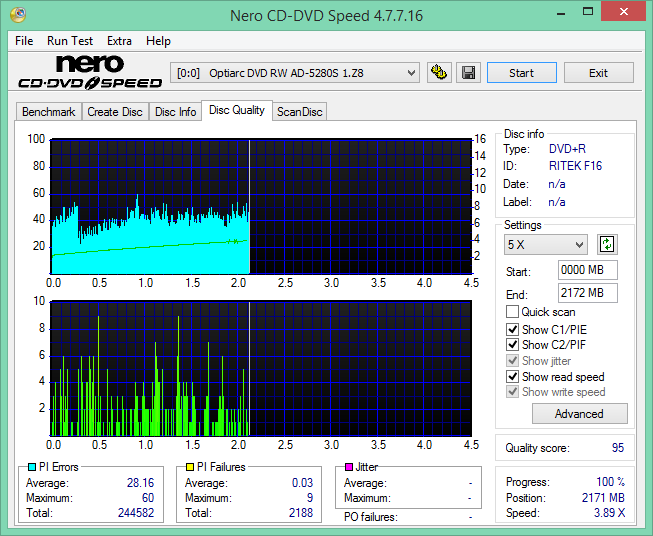The height and width of the screenshot is (536, 653).
Task: Click PI Failures maximum value 9
Action: coord(310,498)
